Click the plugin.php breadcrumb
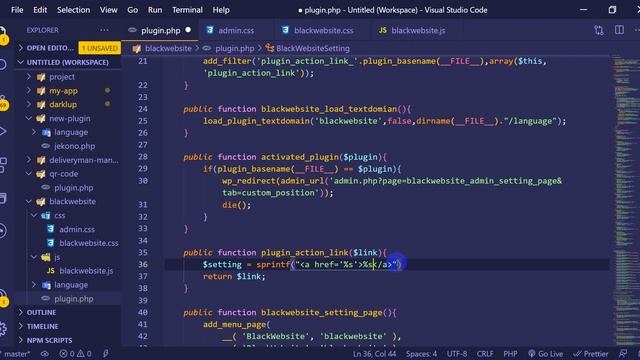The height and width of the screenshot is (360, 640). 234,48
